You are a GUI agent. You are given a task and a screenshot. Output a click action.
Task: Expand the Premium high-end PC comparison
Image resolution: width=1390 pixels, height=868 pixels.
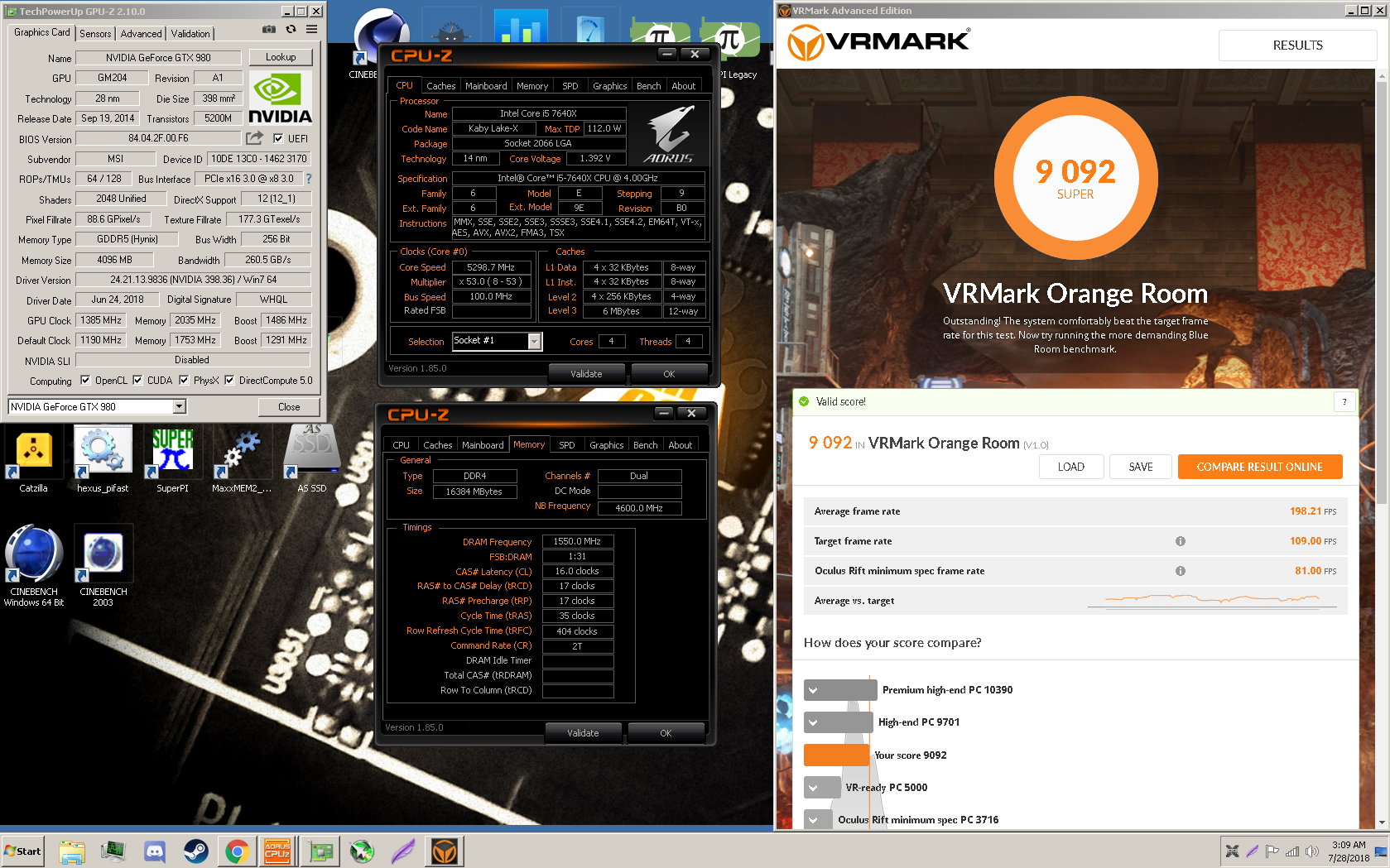click(x=813, y=690)
